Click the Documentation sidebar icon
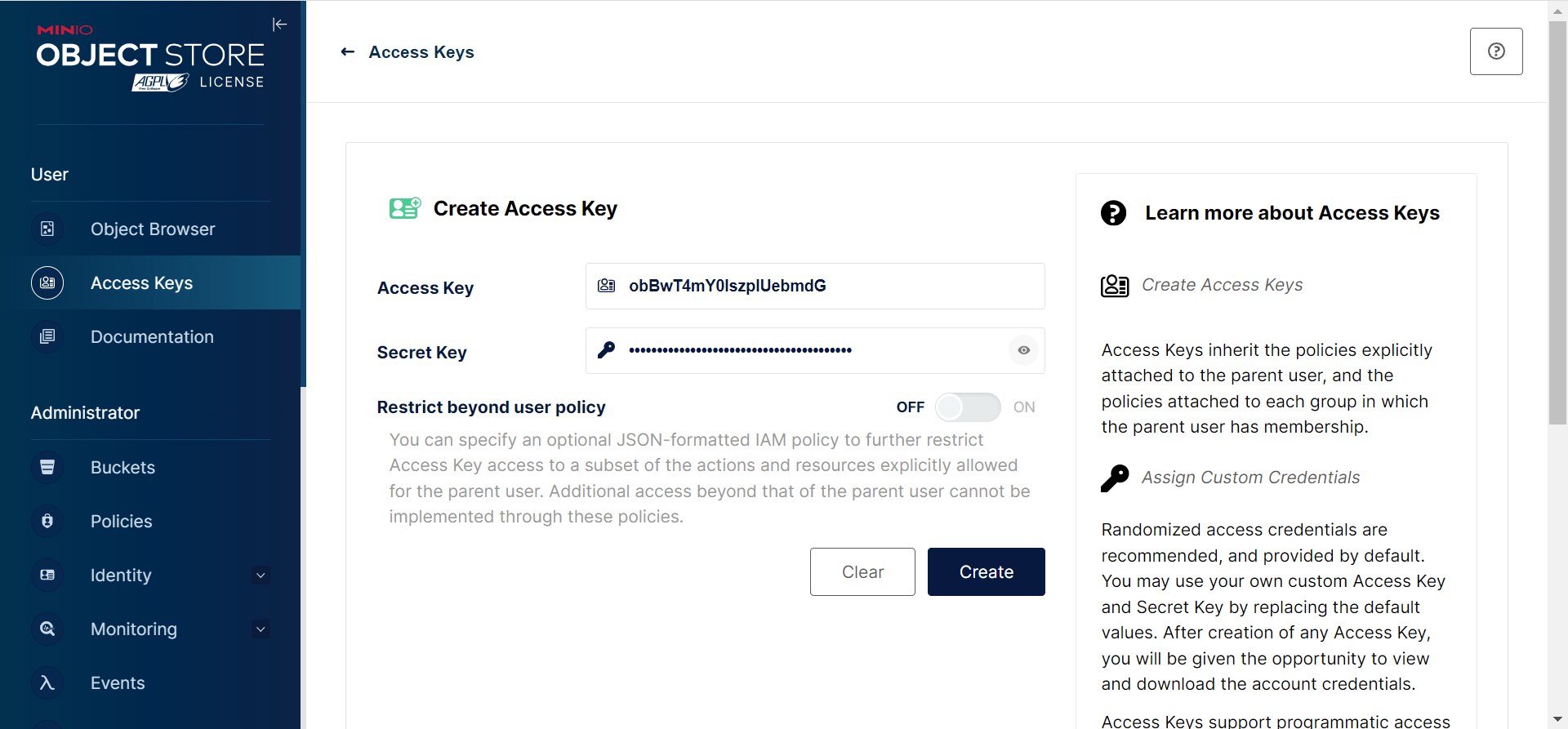The width and height of the screenshot is (1568, 729). tap(47, 337)
